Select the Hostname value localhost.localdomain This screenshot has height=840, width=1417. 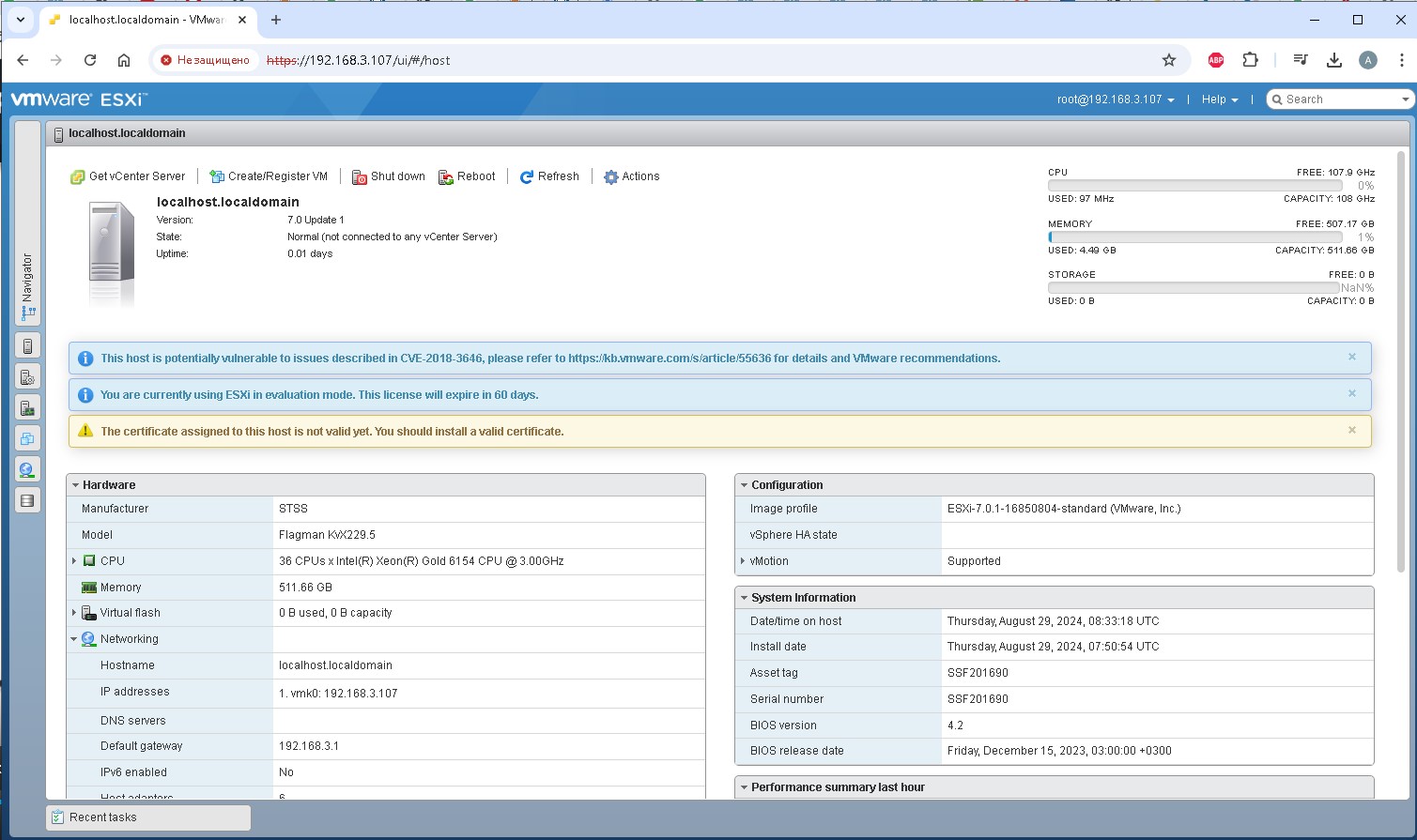coord(335,665)
